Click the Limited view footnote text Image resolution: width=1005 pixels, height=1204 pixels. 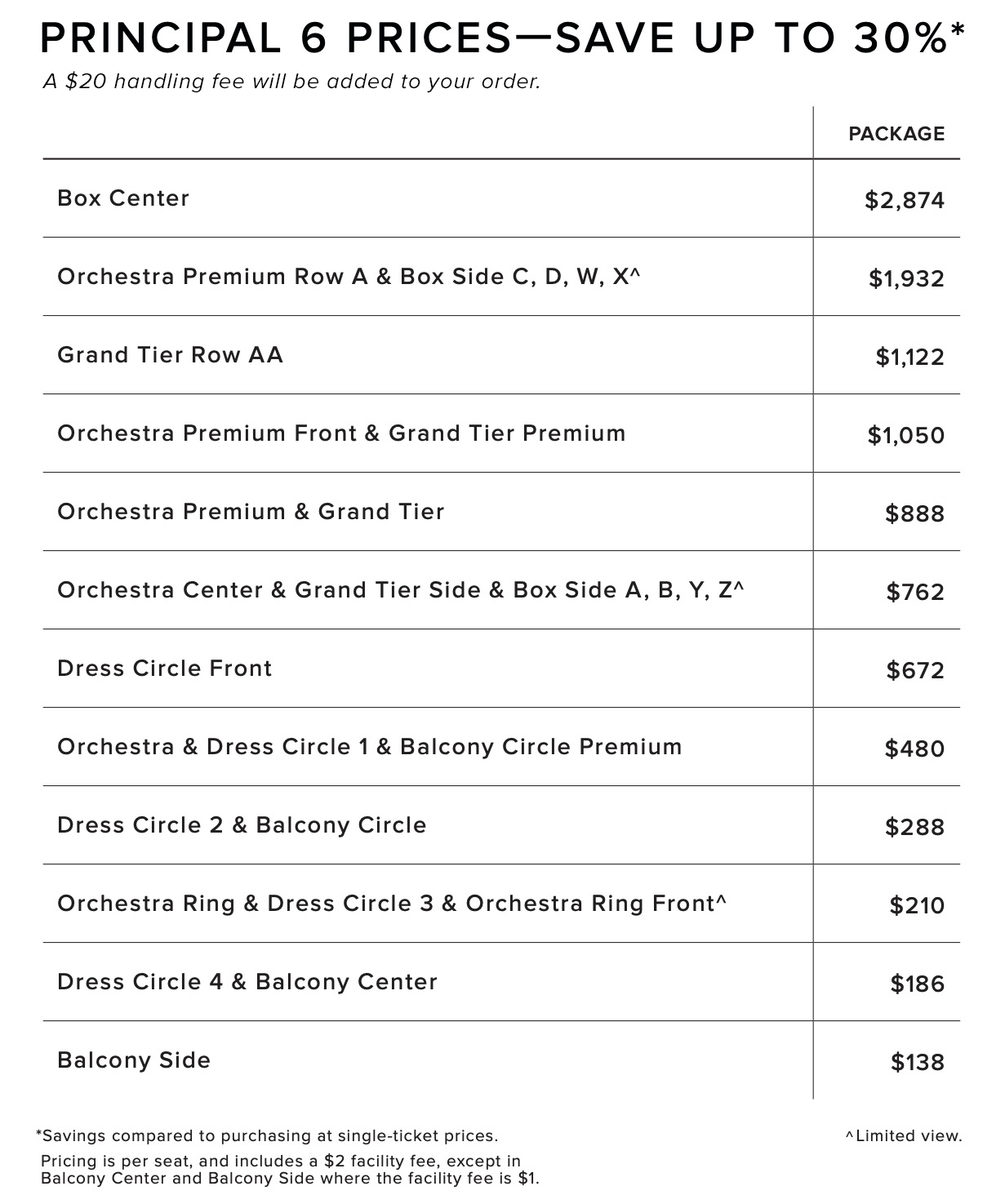[x=904, y=1135]
